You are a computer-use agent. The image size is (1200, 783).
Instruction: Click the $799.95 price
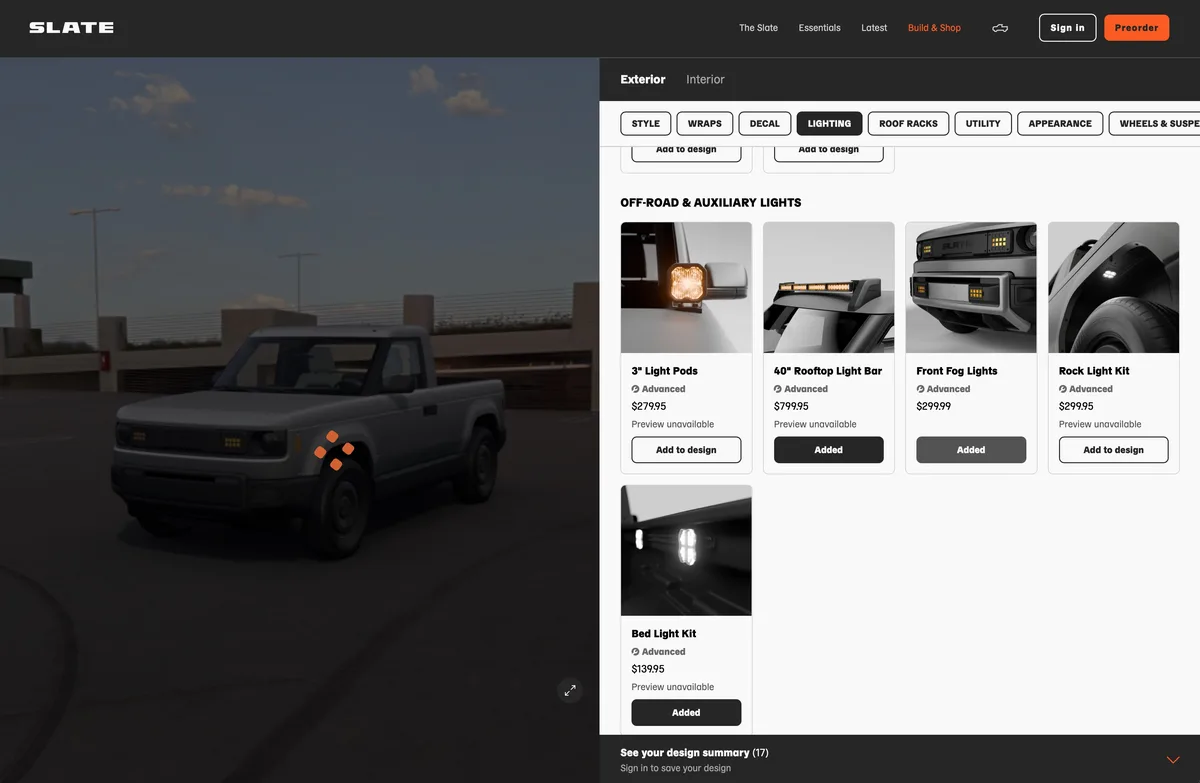(x=791, y=407)
